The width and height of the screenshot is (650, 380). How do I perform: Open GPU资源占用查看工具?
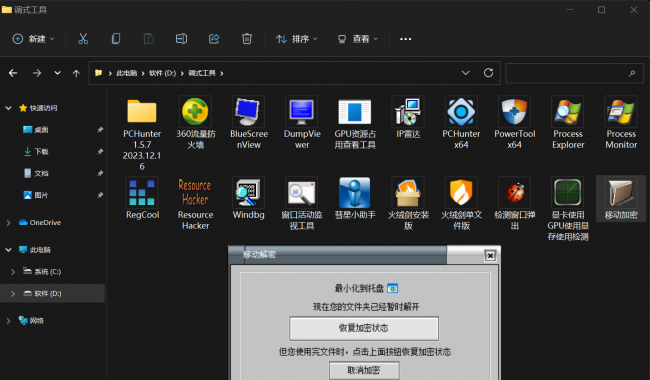coord(355,111)
